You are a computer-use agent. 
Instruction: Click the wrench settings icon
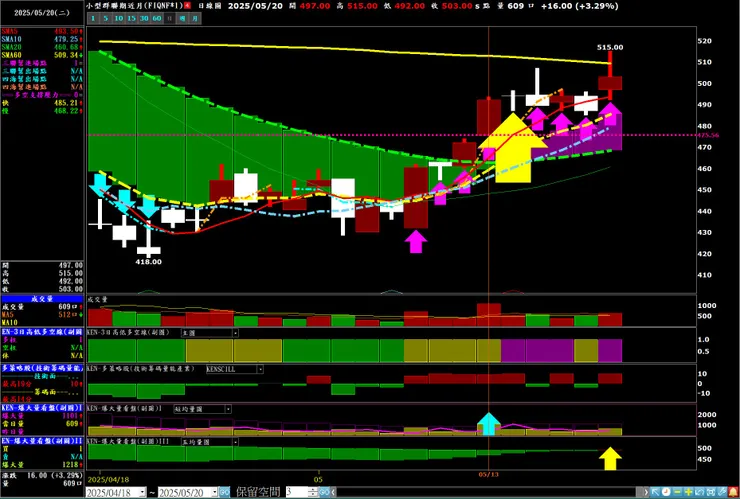722,492
